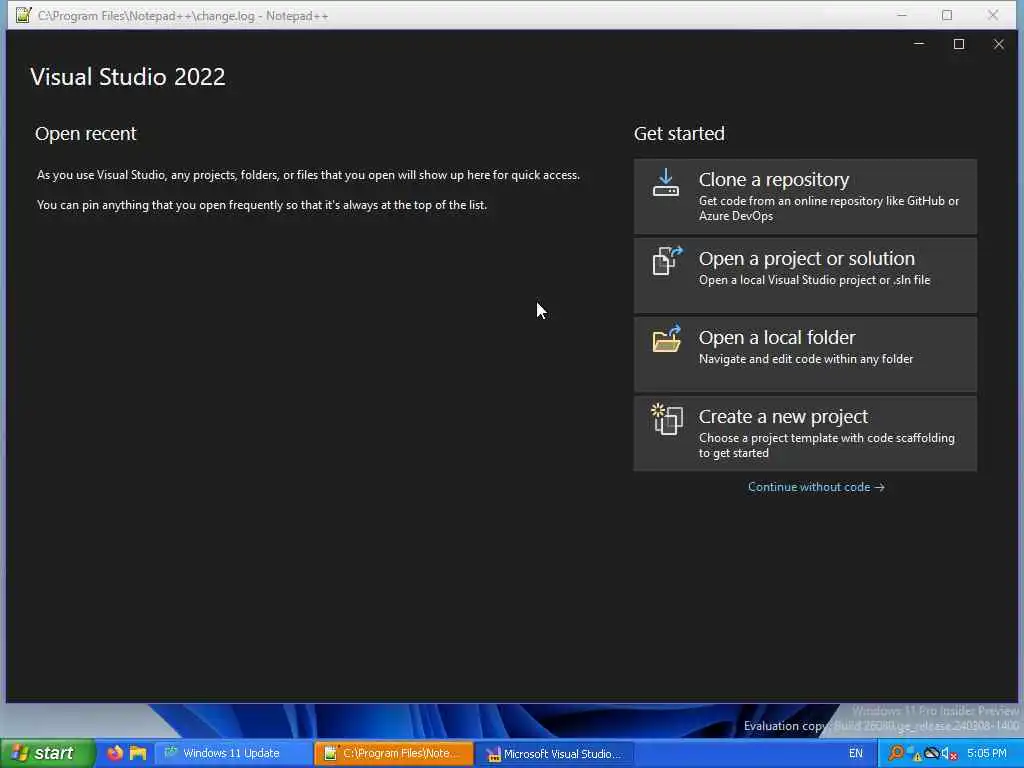Click the Open a project or solution icon
1024x768 pixels.
[667, 261]
